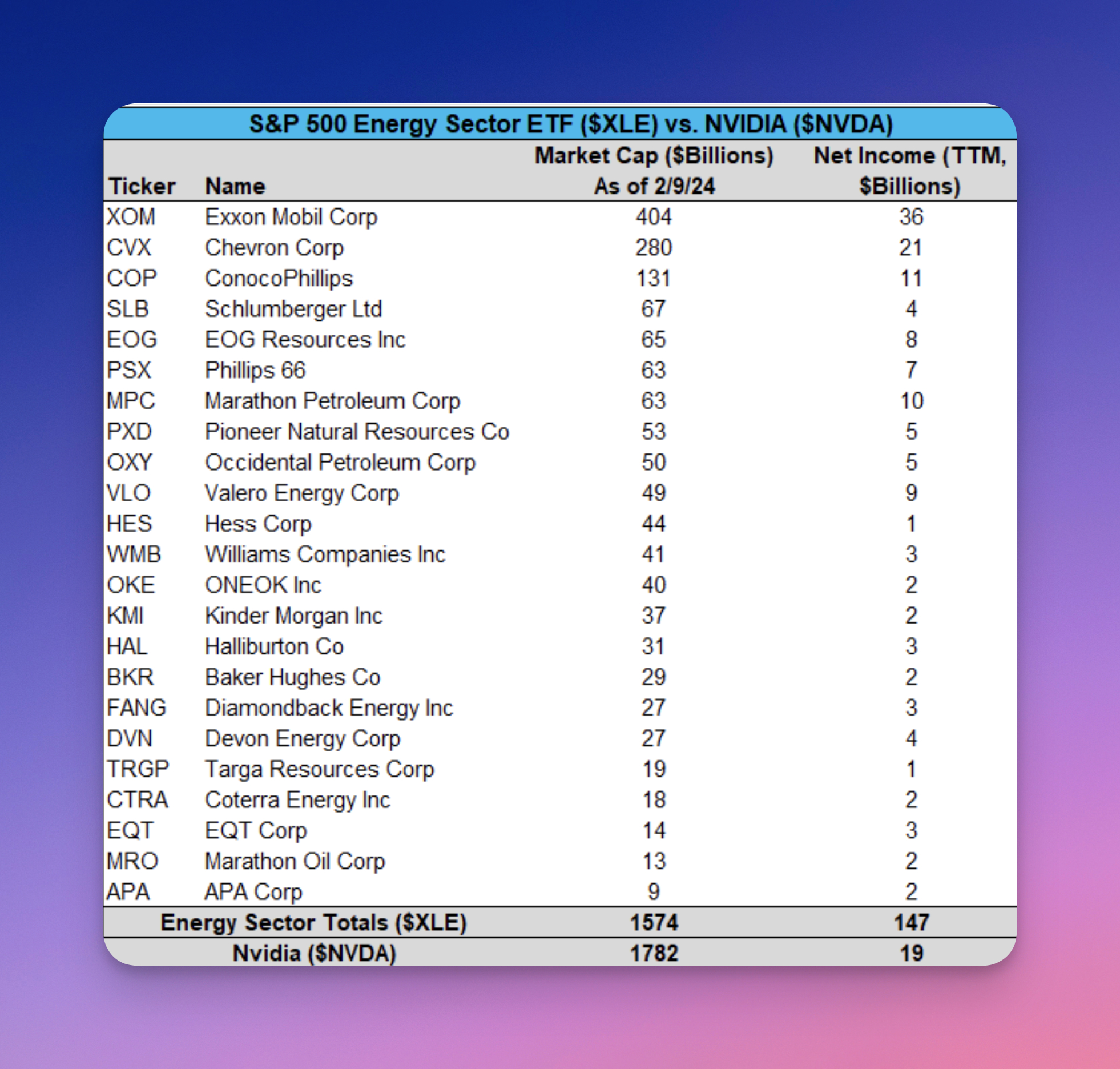This screenshot has height=1069, width=1120.
Task: Click Halliburton Co name cell
Action: pos(275,647)
